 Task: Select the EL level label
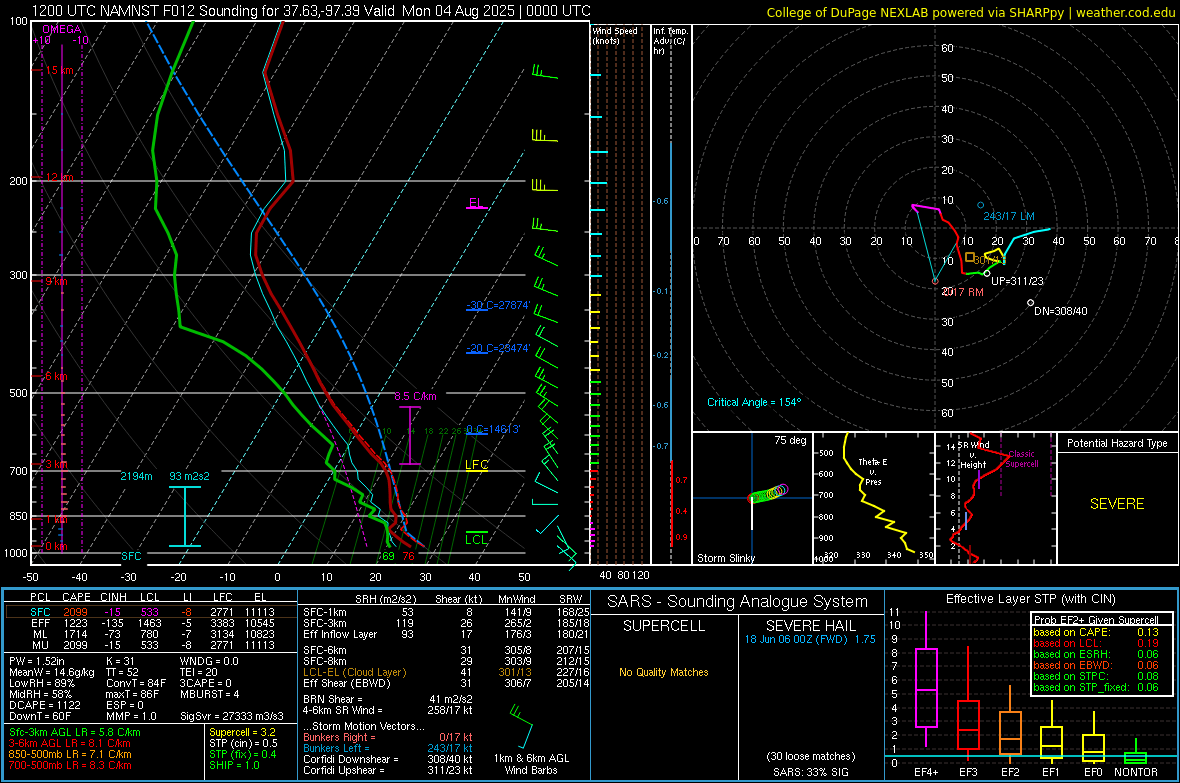pos(476,203)
